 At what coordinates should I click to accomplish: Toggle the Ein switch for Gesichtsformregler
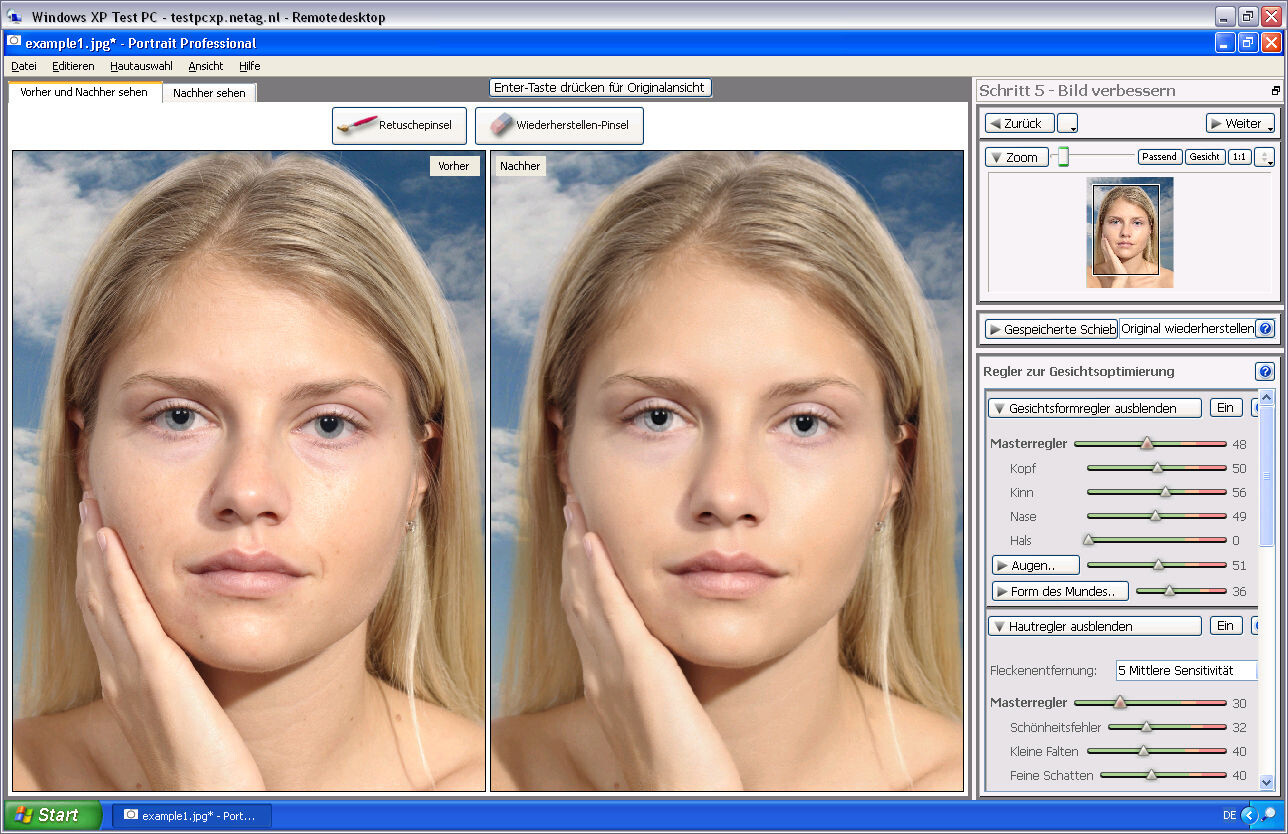(x=1226, y=407)
